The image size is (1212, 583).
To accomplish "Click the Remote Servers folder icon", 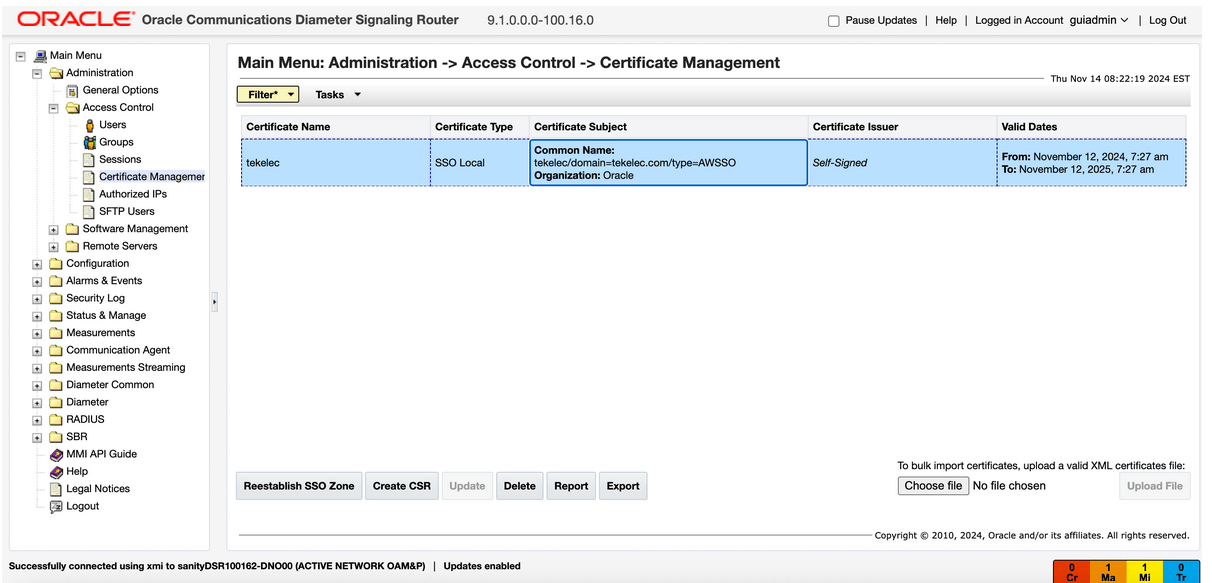I will pyautogui.click(x=73, y=246).
